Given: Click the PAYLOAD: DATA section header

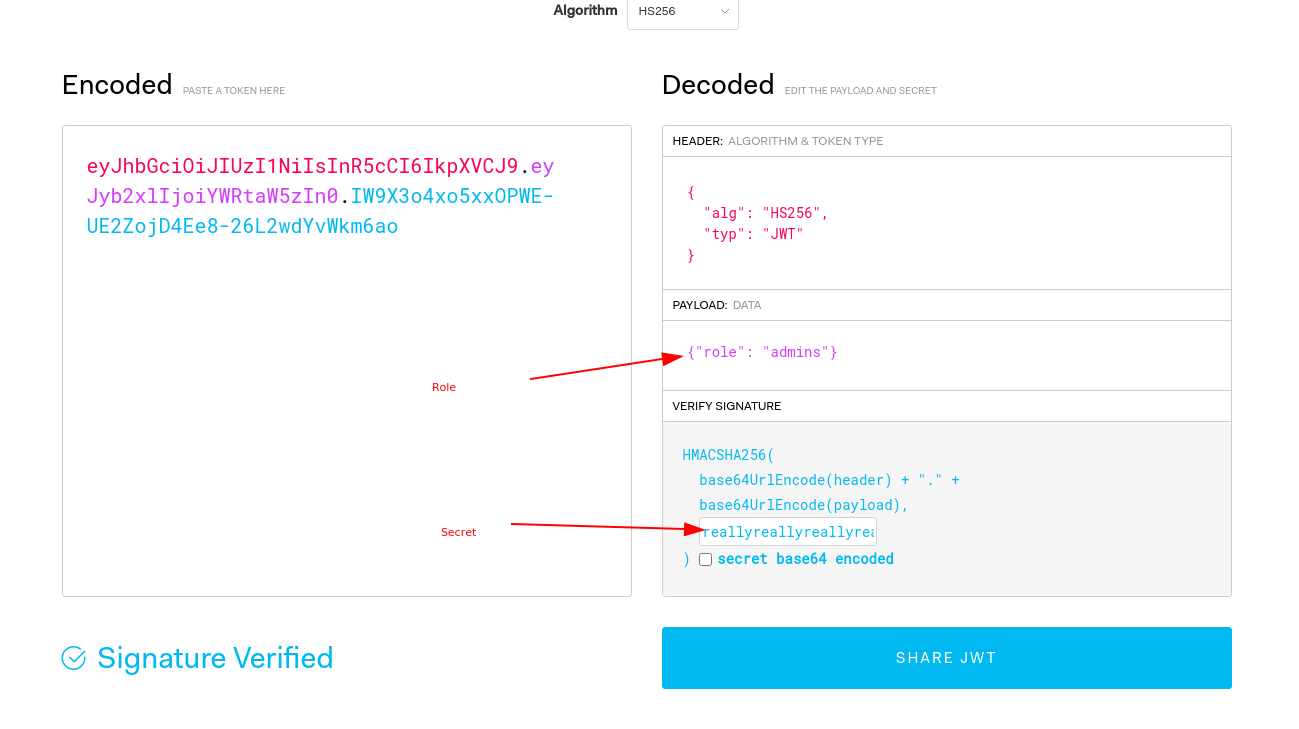Looking at the screenshot, I should point(722,304).
